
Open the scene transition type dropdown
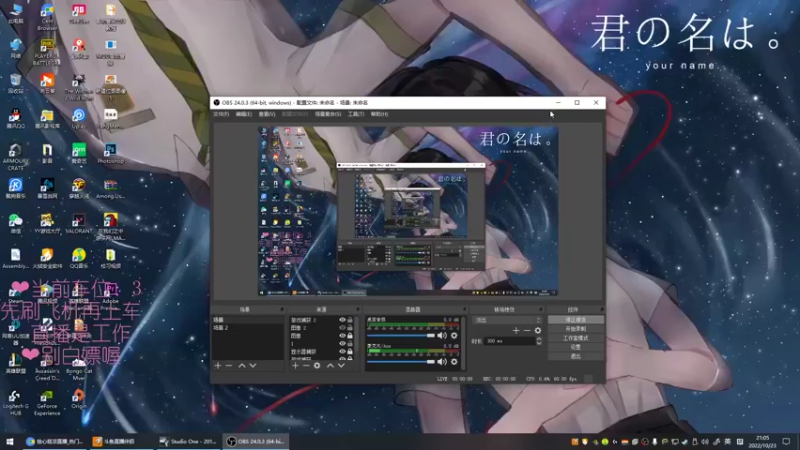point(508,320)
